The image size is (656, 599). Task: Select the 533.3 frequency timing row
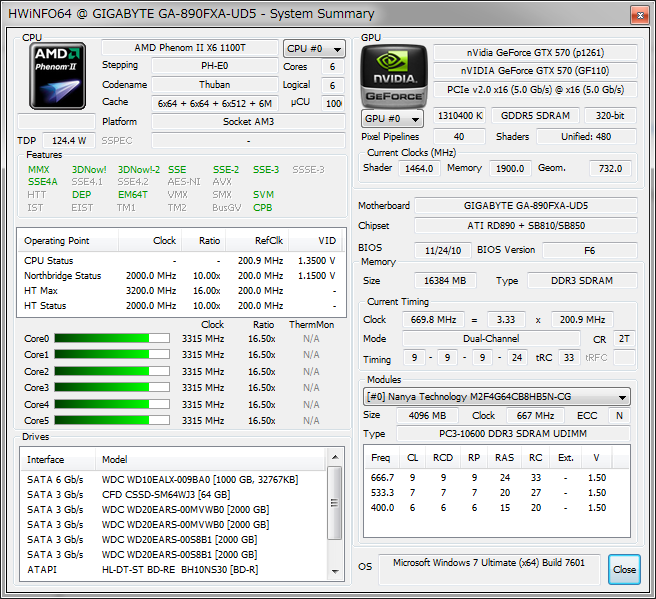(497, 492)
